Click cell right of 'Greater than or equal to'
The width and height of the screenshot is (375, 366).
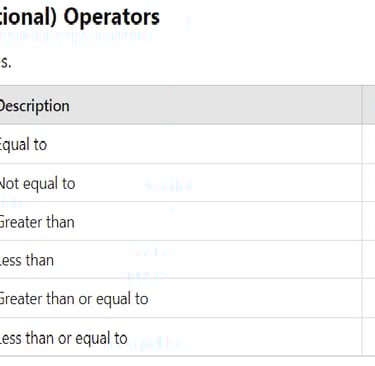pos(369,298)
